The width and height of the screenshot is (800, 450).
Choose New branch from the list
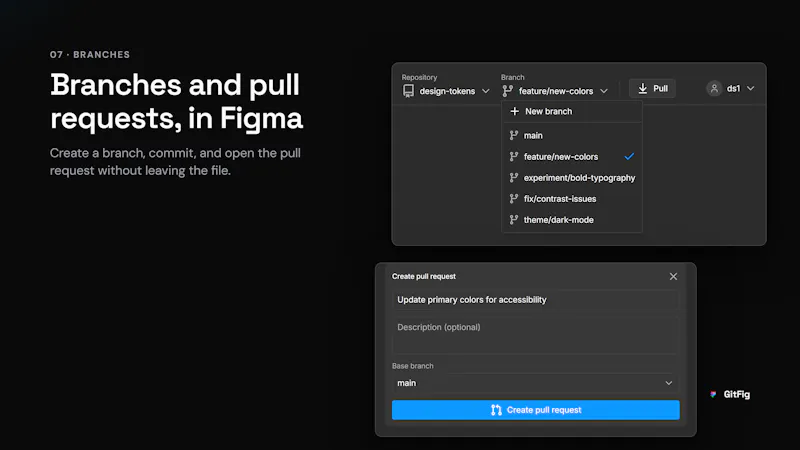pos(572,111)
